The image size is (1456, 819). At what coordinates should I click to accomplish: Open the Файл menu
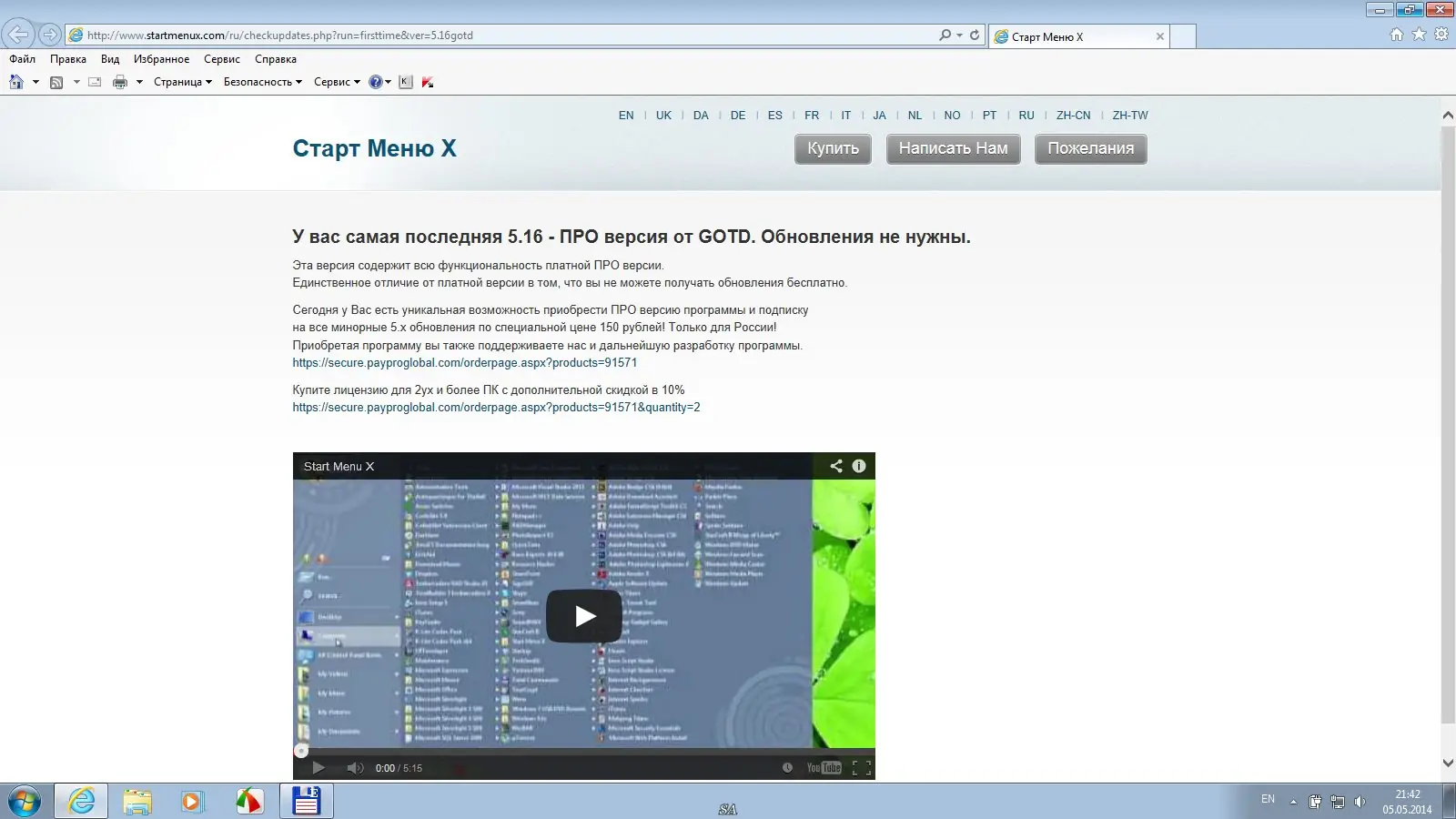coord(23,59)
